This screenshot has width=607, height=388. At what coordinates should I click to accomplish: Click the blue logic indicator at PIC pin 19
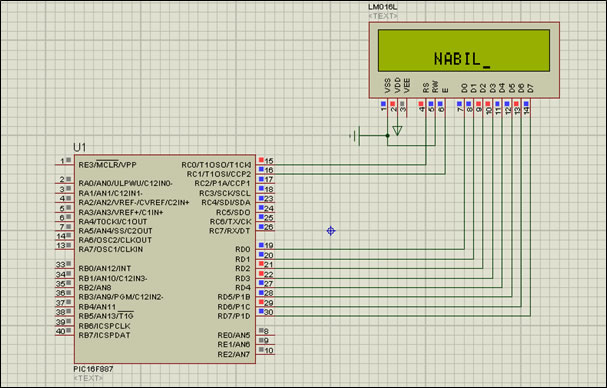(x=261, y=245)
